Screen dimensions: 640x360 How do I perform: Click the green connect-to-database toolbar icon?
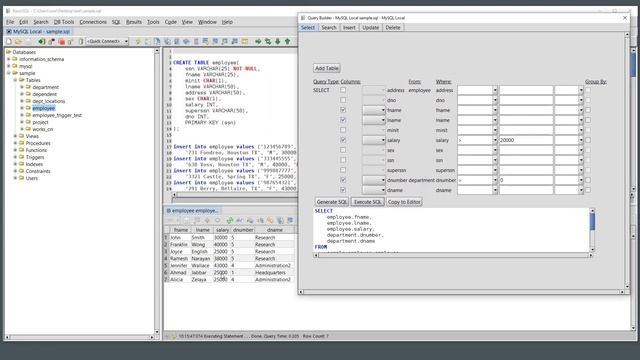click(42, 41)
